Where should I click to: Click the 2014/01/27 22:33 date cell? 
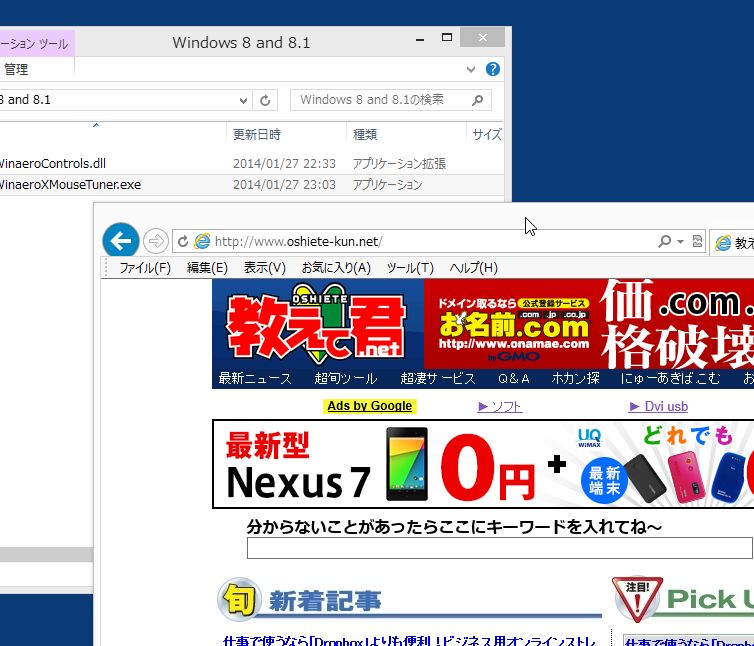(x=284, y=164)
